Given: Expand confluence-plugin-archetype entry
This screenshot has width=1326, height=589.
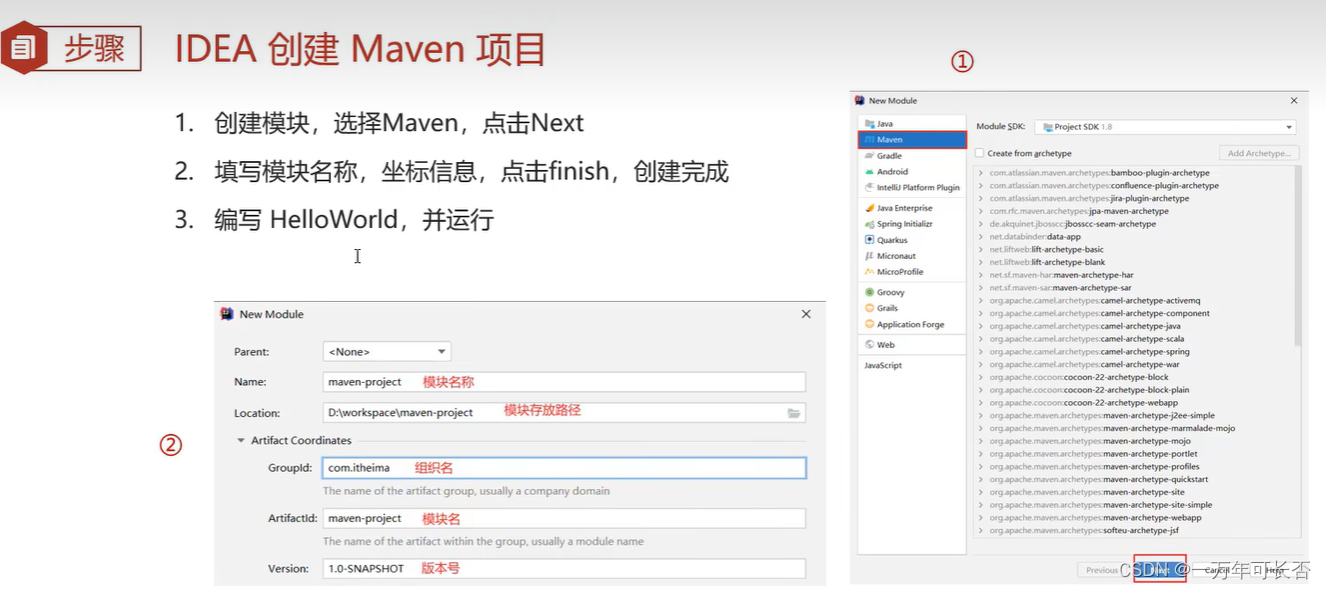Looking at the screenshot, I should [981, 186].
